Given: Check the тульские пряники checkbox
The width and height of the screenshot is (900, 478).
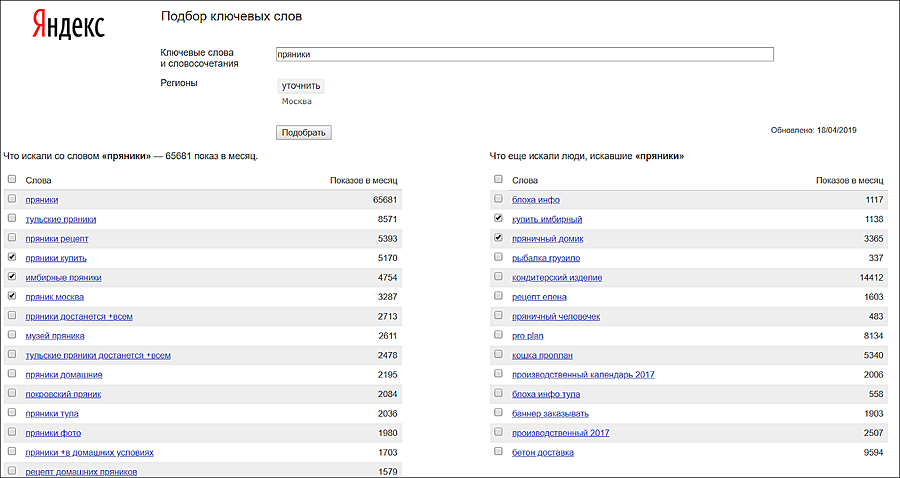Looking at the screenshot, I should tap(12, 219).
